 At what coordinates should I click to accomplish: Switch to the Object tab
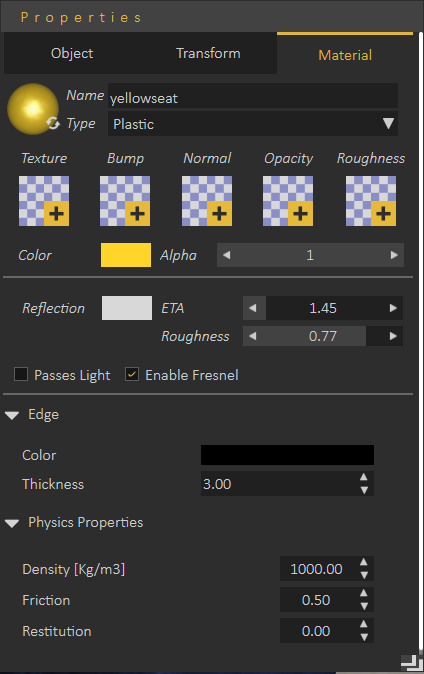(72, 53)
